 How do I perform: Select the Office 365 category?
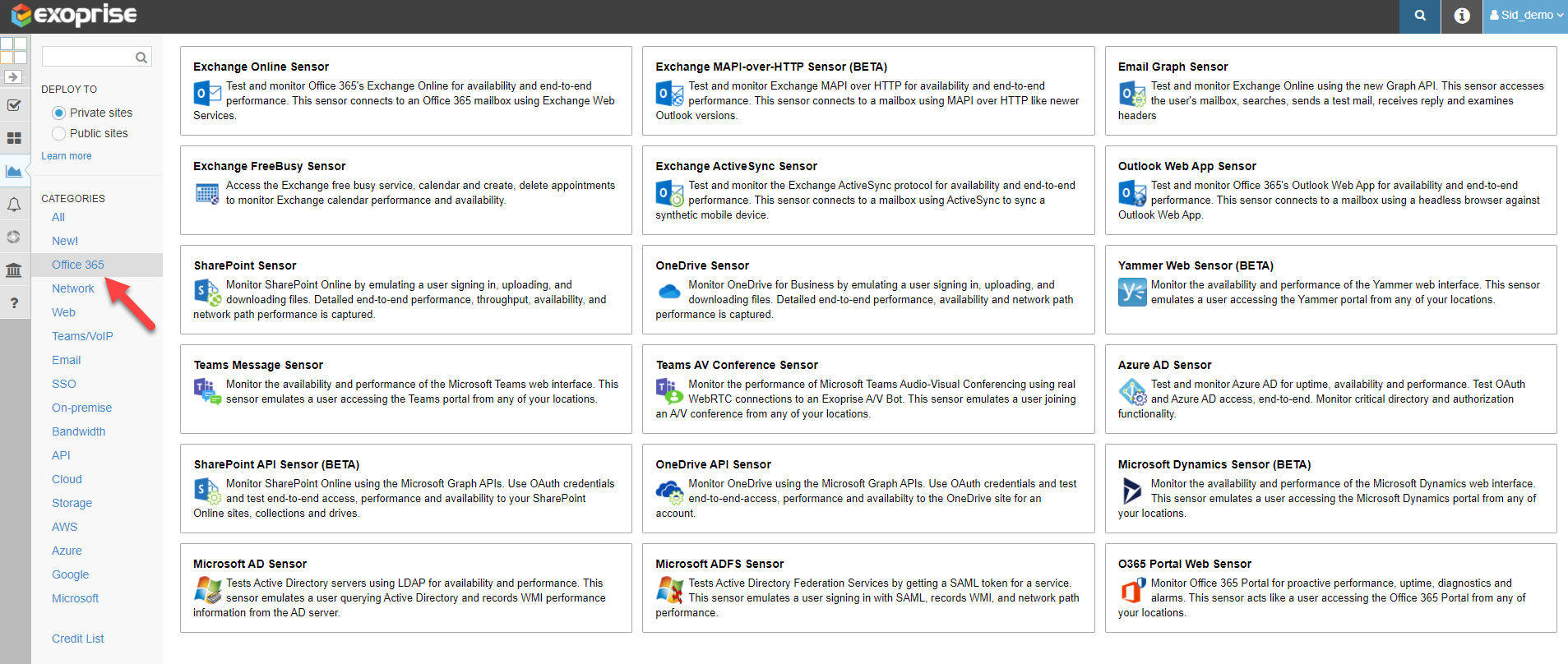(77, 265)
